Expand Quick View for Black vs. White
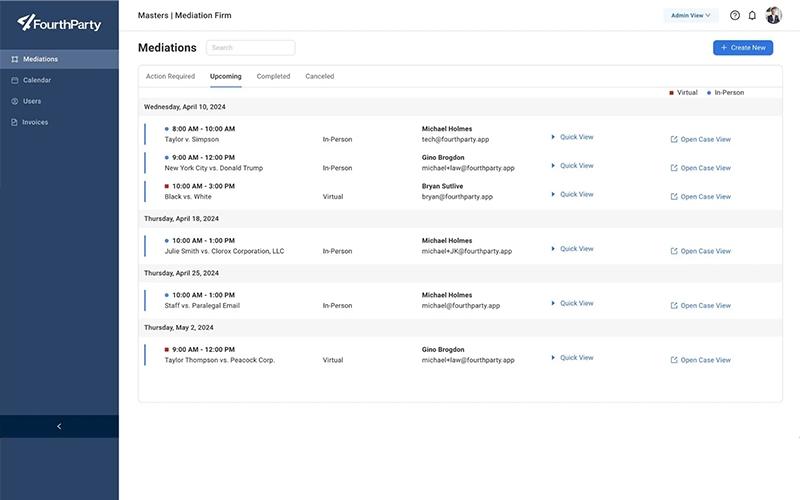 coord(572,194)
